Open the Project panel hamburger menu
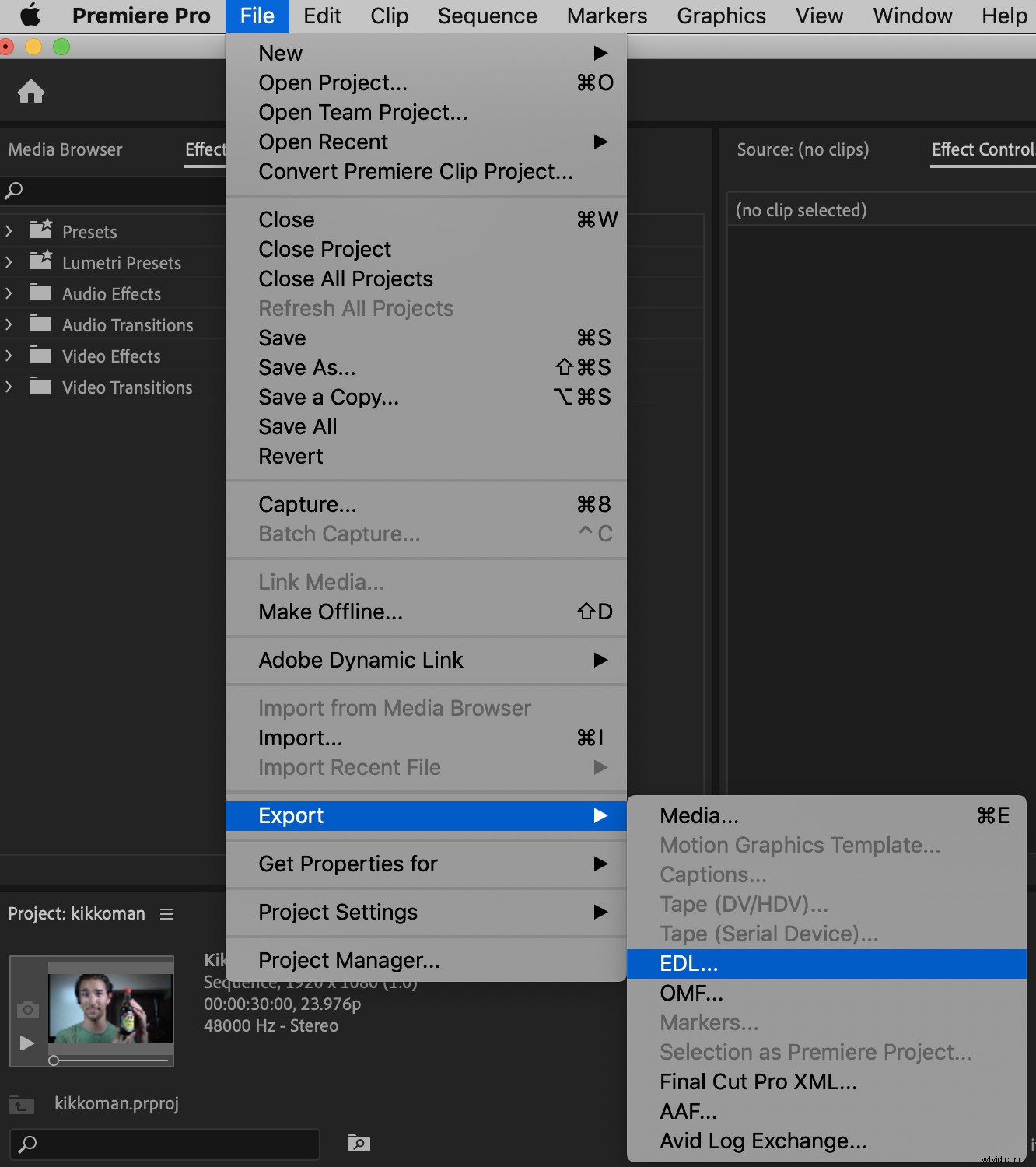 point(166,914)
